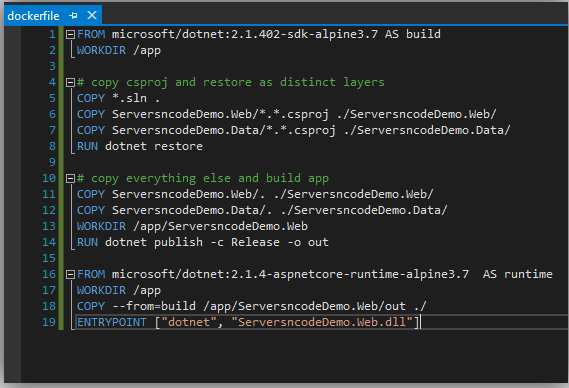Click line number 3 in gutter
Viewport: 569px width, 388px height.
(x=52, y=66)
